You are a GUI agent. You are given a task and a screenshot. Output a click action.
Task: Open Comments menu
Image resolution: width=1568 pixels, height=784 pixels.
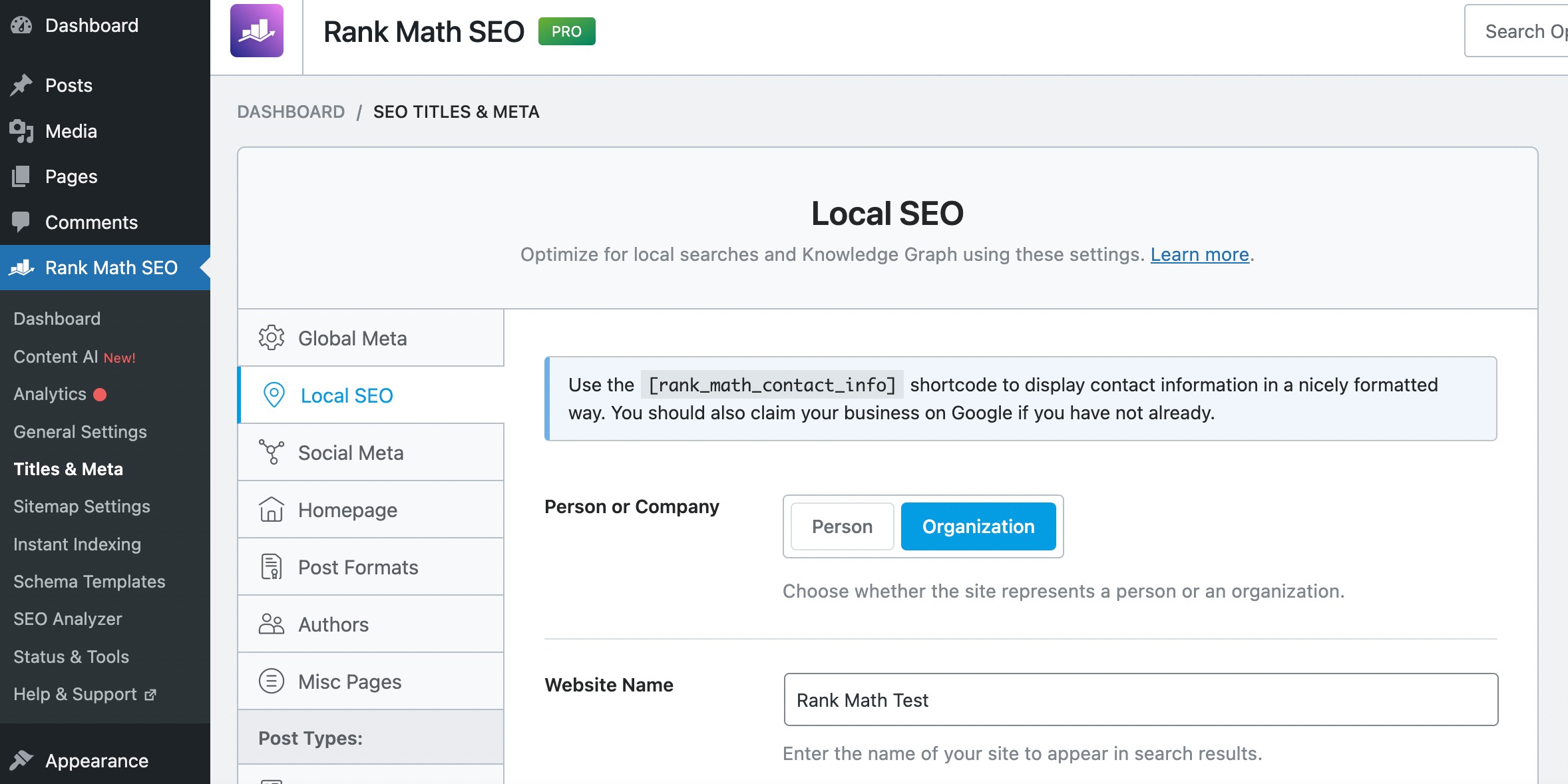(105, 222)
